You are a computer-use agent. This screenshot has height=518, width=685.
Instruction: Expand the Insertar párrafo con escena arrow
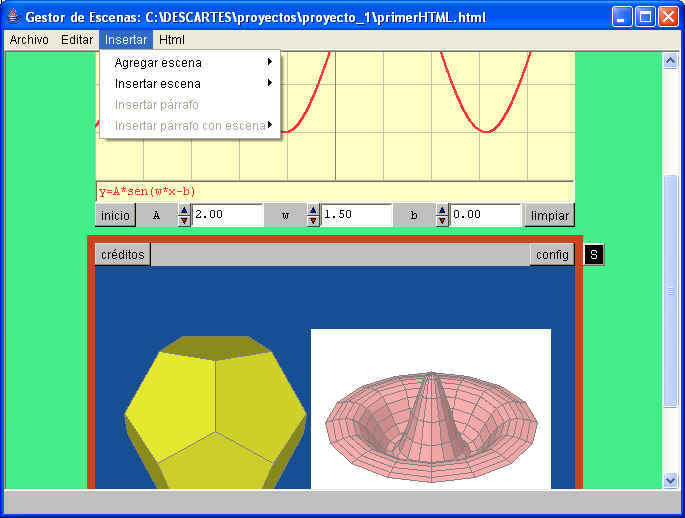pos(270,125)
